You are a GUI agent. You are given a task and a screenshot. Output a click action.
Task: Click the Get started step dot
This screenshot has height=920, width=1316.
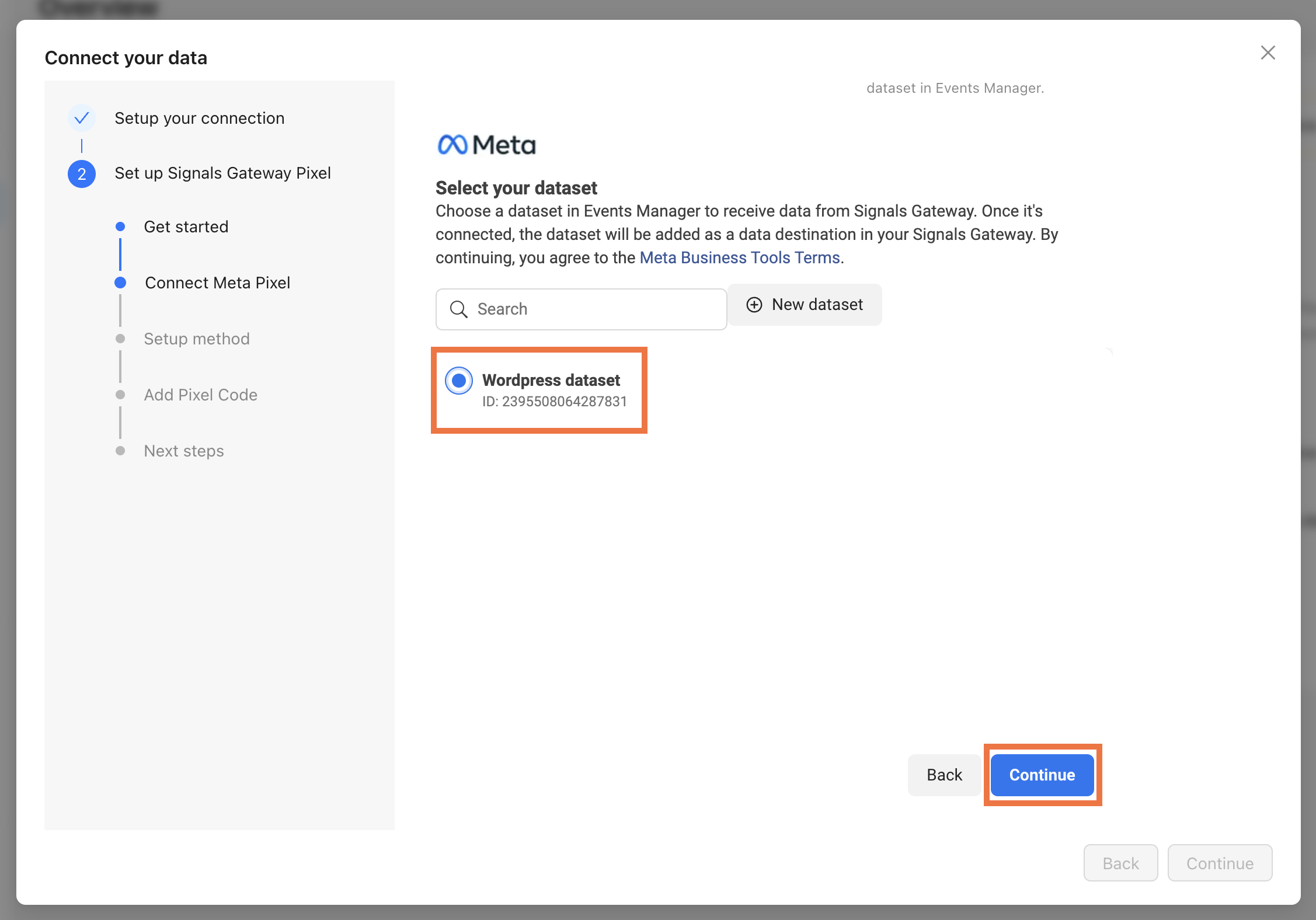[120, 226]
